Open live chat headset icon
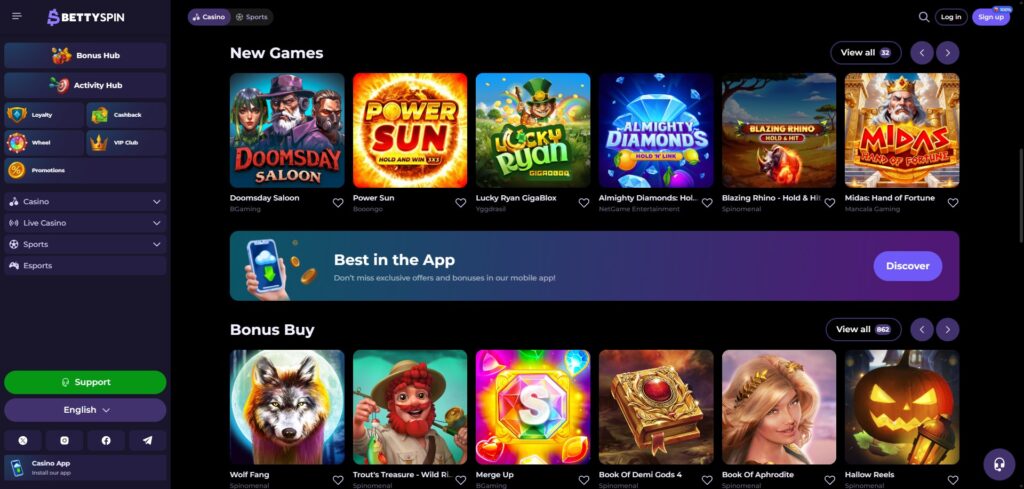This screenshot has width=1024, height=489. click(x=999, y=464)
